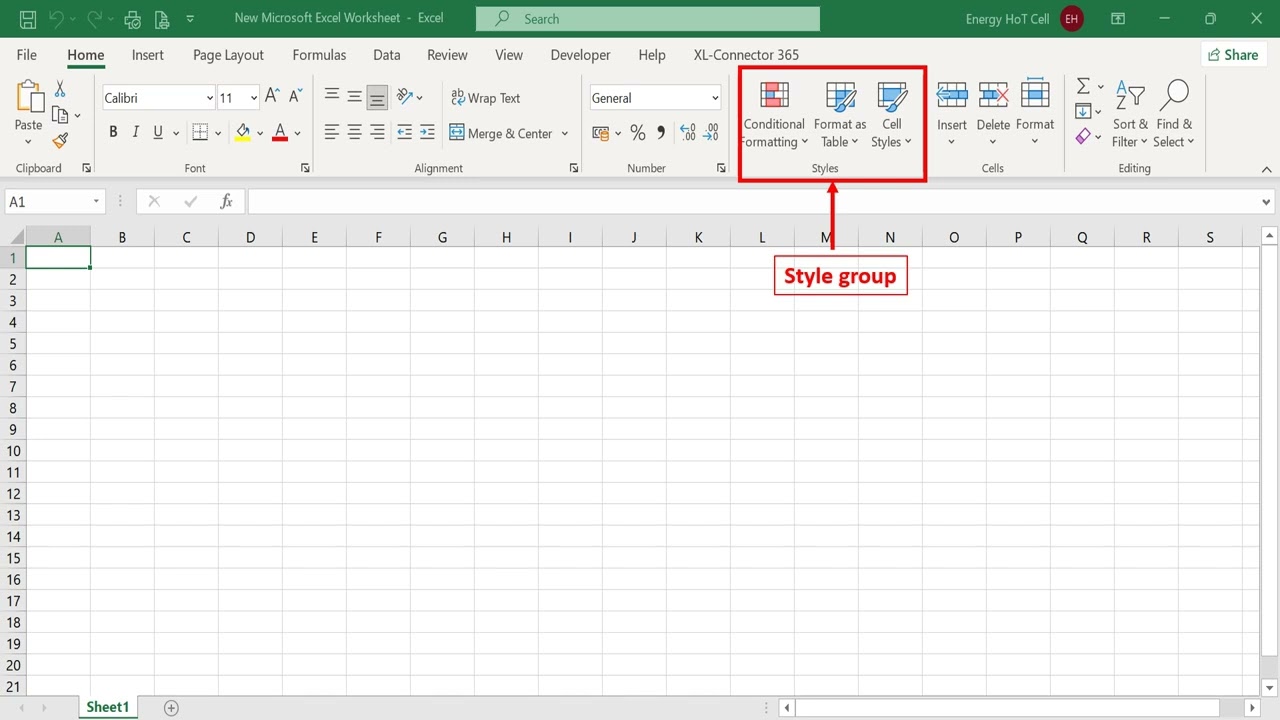Click the Orientation text-angle icon

coord(405,97)
